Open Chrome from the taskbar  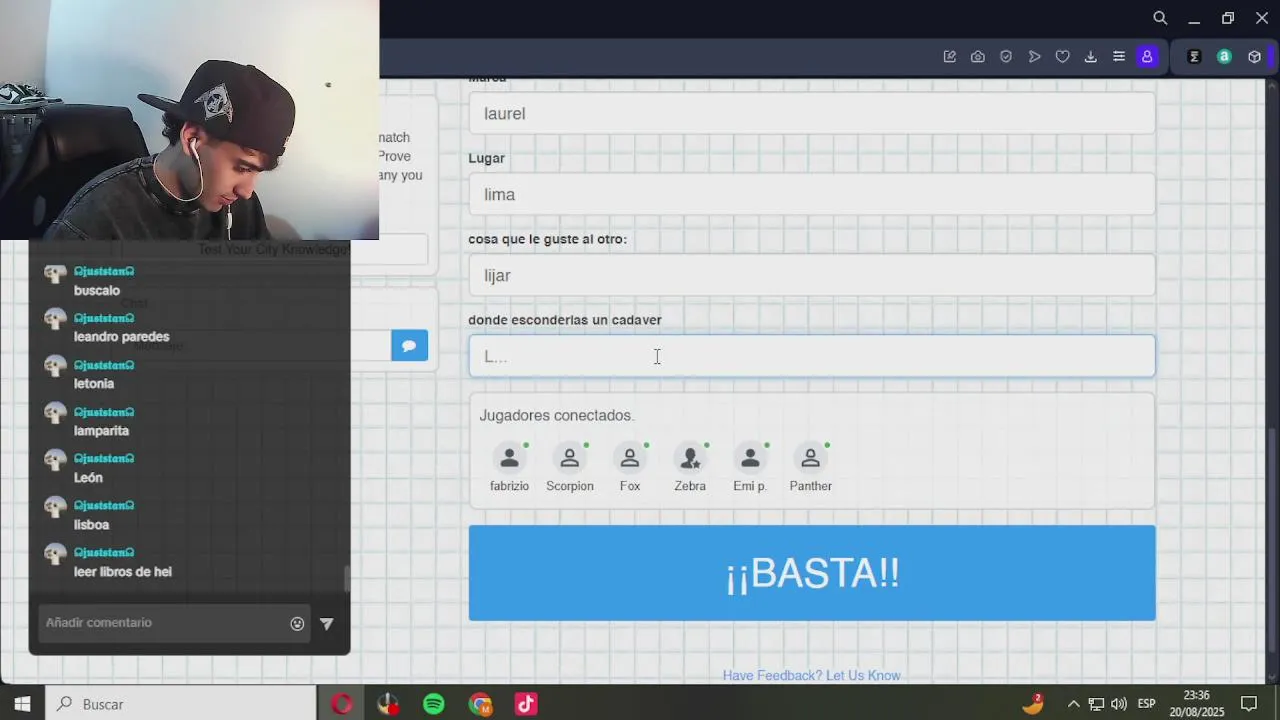pos(480,704)
